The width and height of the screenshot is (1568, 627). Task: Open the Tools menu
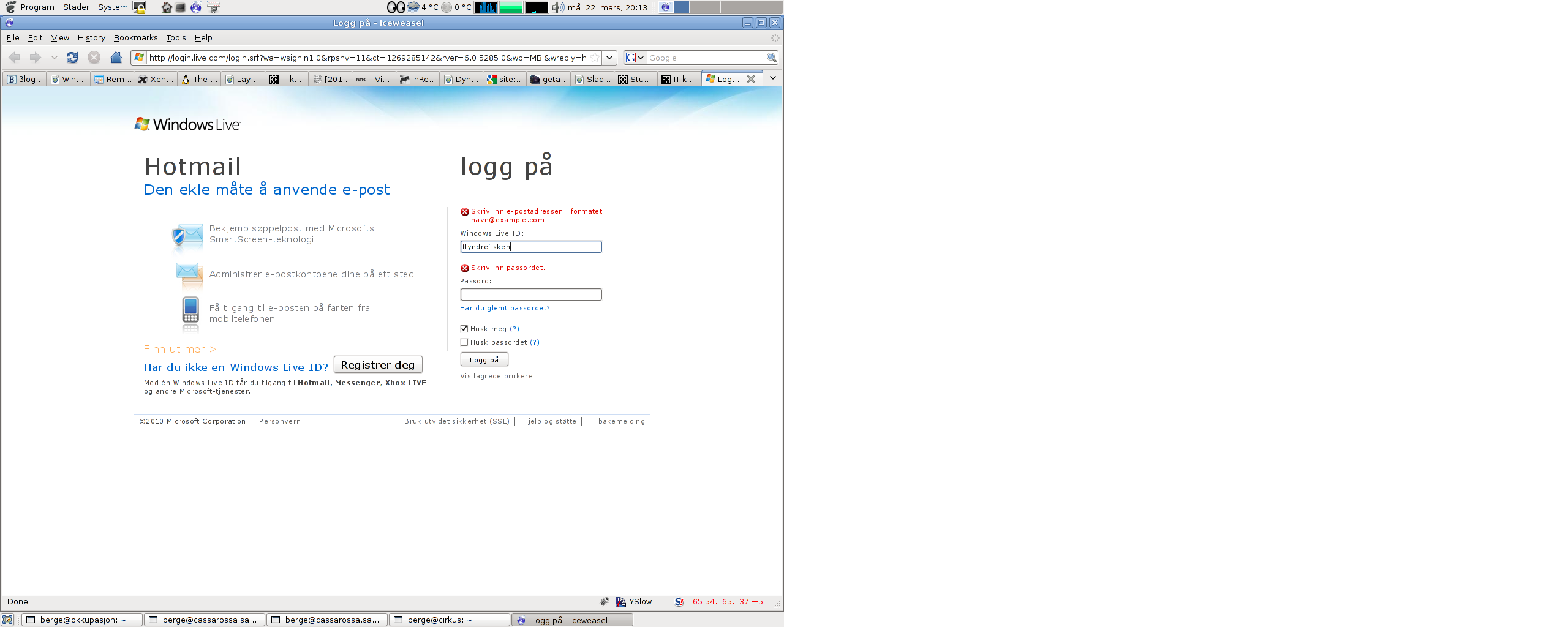point(176,38)
